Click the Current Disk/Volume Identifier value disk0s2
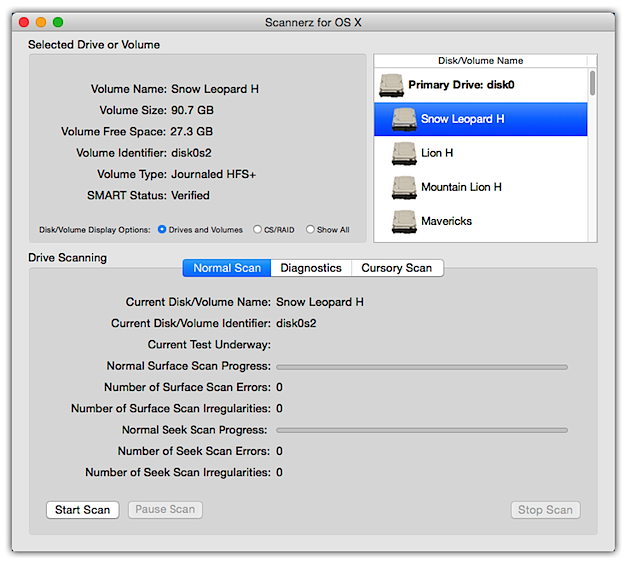 (296, 323)
